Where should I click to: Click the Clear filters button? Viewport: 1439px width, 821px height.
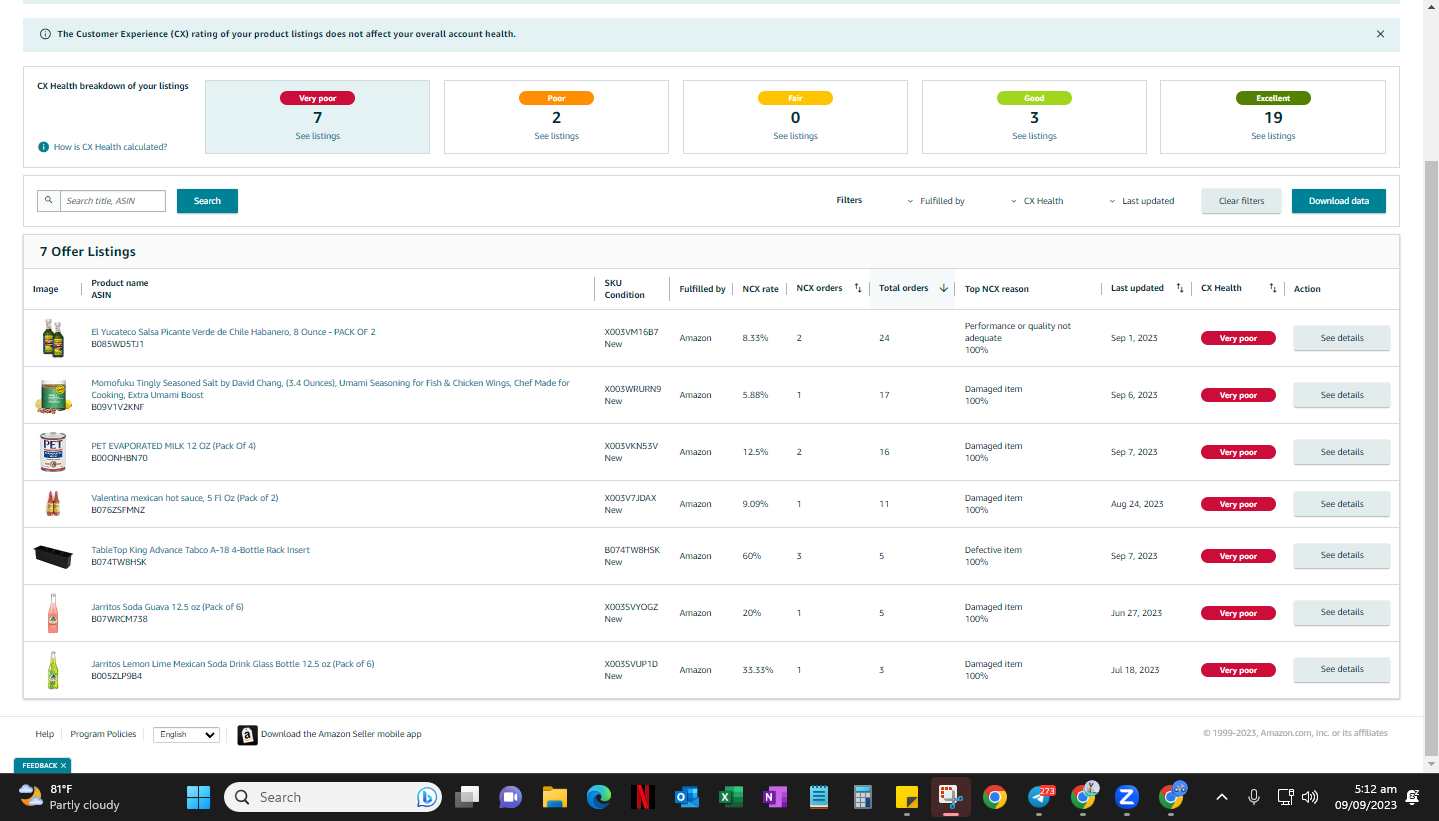[1241, 201]
